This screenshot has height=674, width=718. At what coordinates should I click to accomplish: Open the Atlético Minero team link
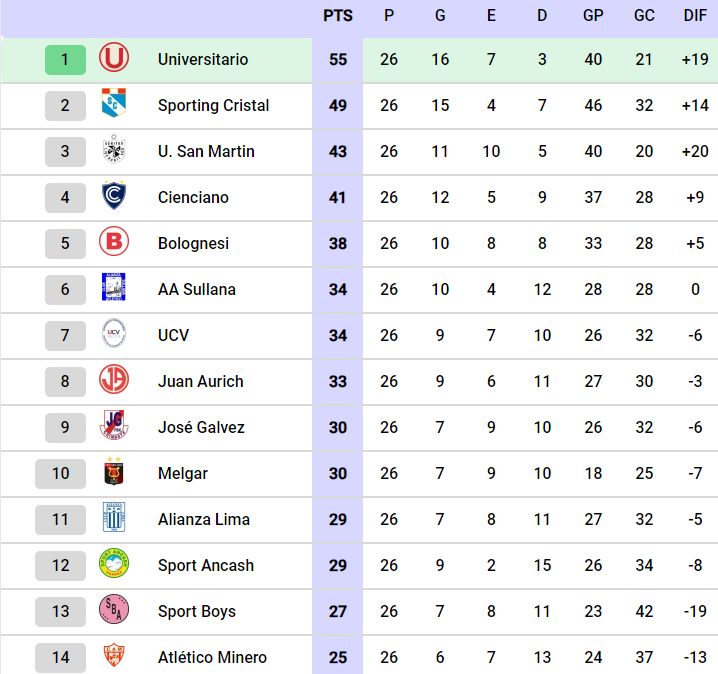pyautogui.click(x=212, y=657)
